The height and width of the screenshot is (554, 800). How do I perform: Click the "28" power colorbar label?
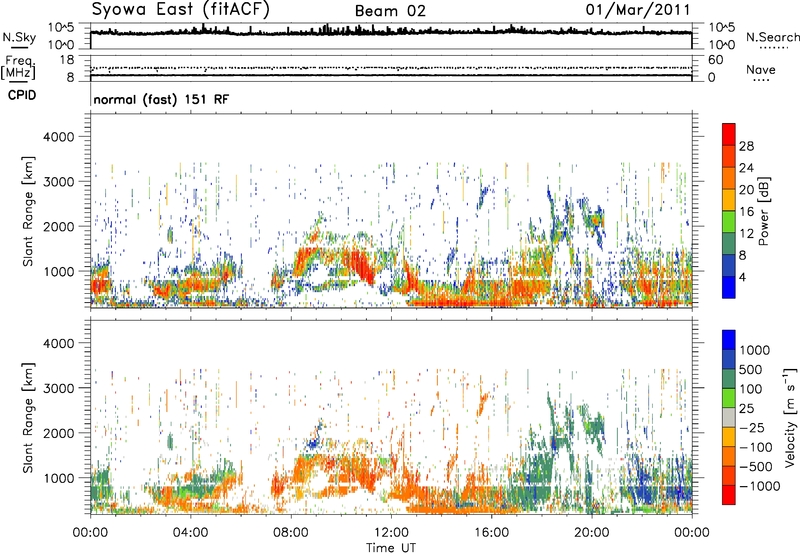tap(746, 146)
